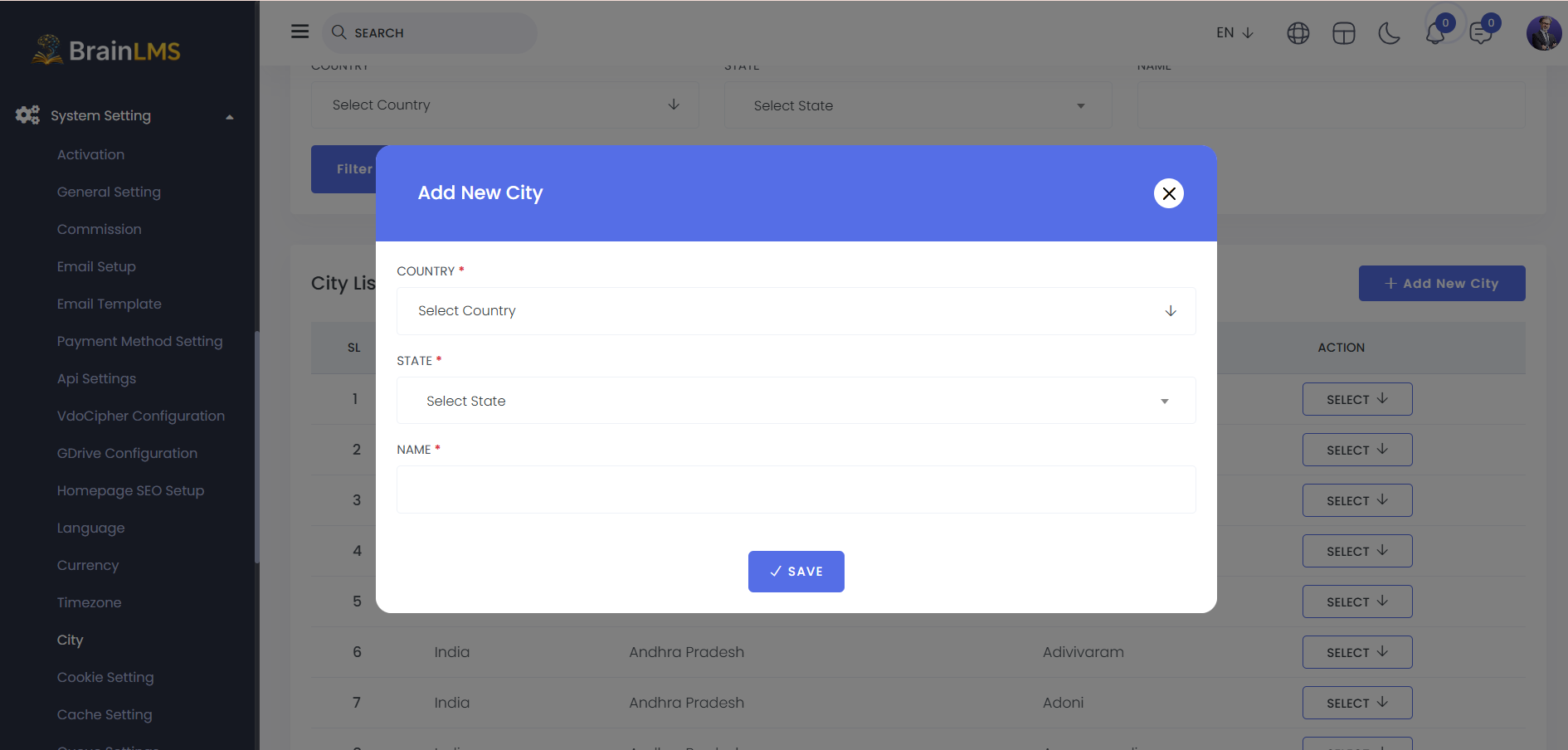Toggle dark mode moon icon

1389,33
